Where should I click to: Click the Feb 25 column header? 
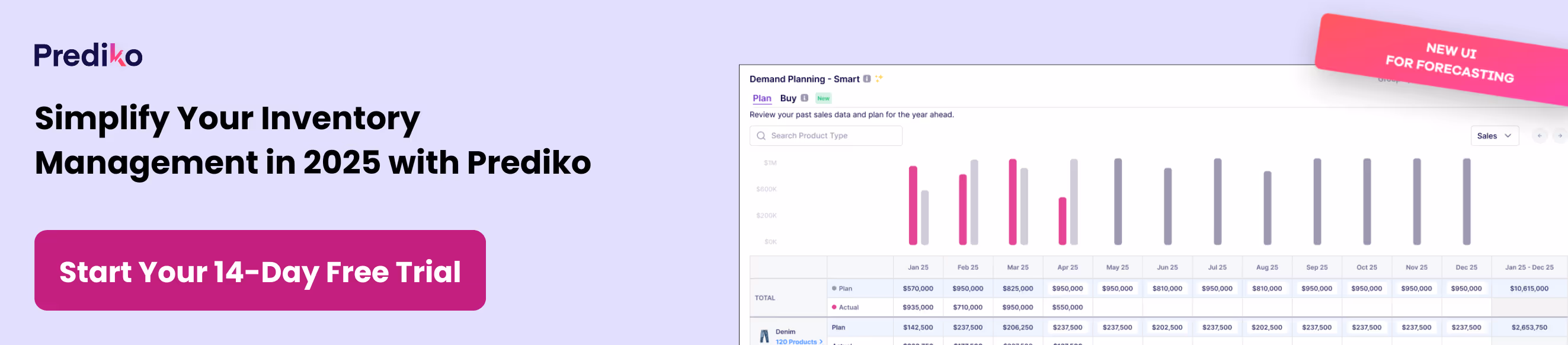click(x=968, y=267)
